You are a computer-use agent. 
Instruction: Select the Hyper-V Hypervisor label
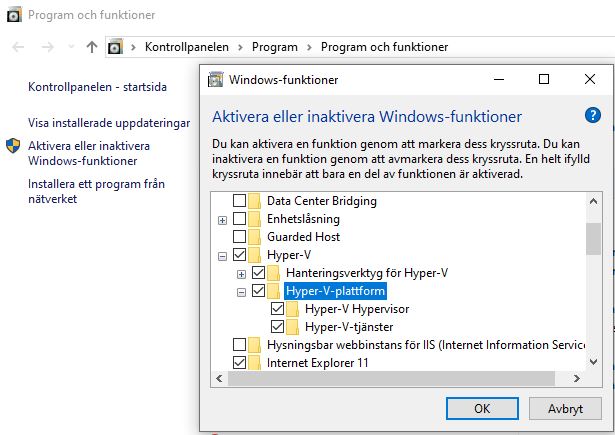(357, 309)
